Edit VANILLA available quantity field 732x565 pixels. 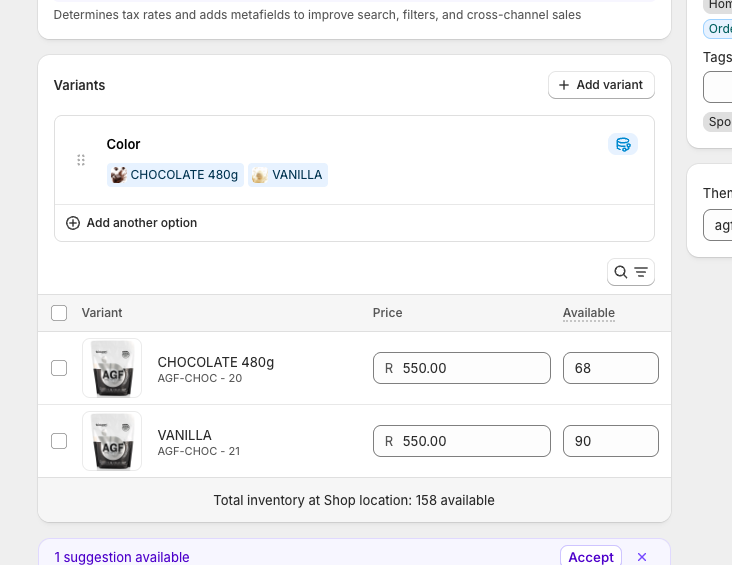(x=610, y=441)
